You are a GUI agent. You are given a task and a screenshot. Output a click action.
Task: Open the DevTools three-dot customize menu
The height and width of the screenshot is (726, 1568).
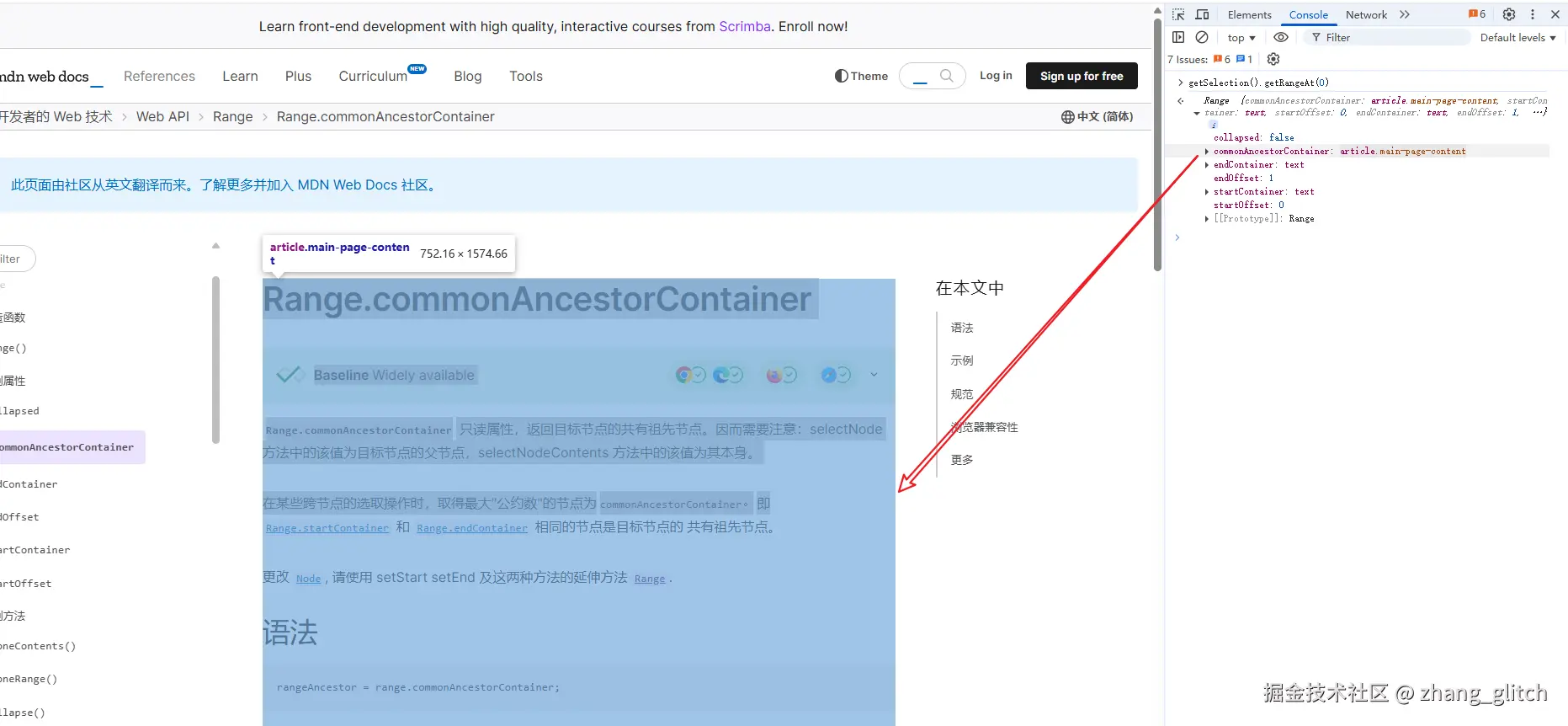[x=1533, y=14]
